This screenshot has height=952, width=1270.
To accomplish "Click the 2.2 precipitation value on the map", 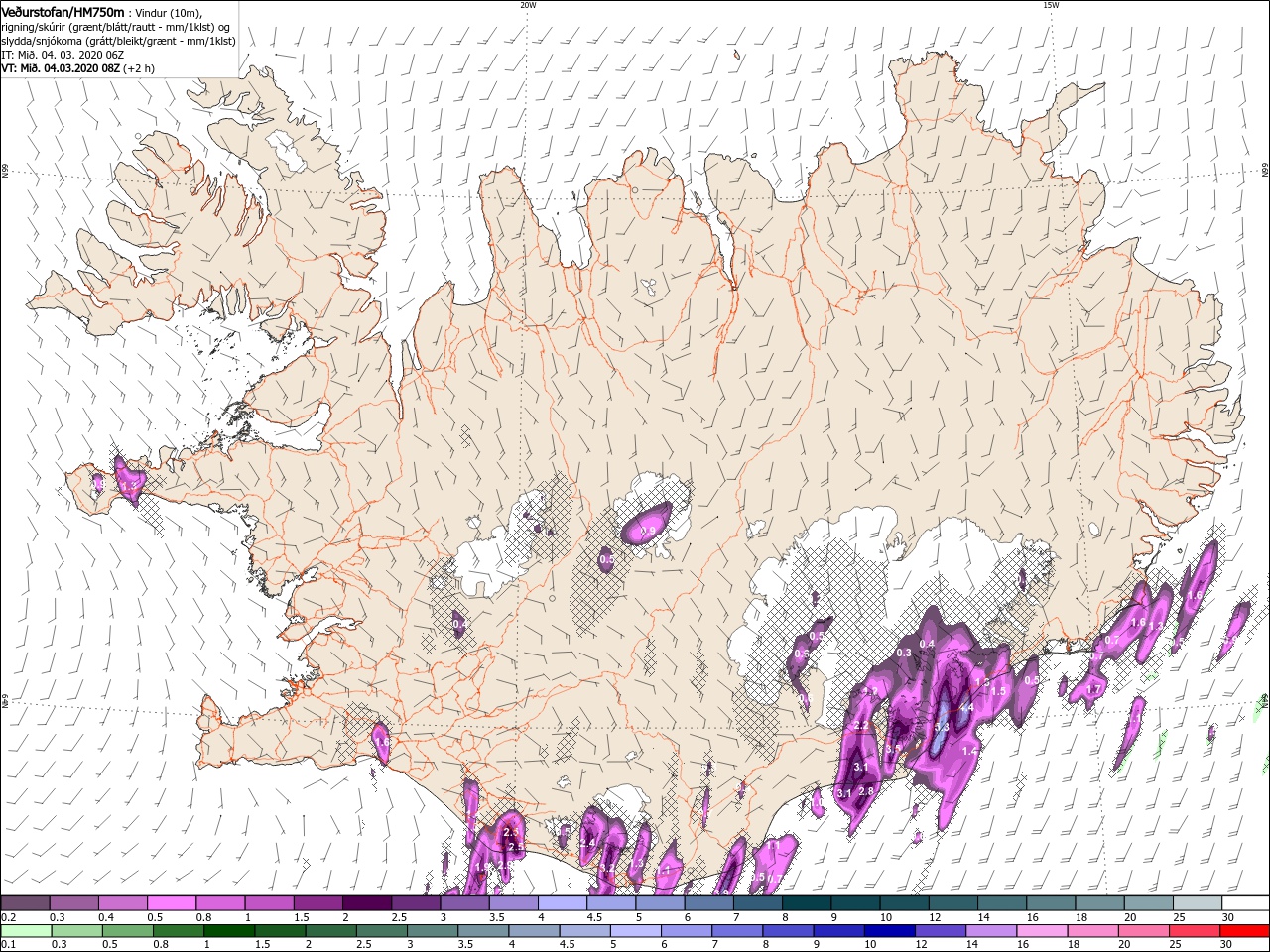I will tap(861, 726).
